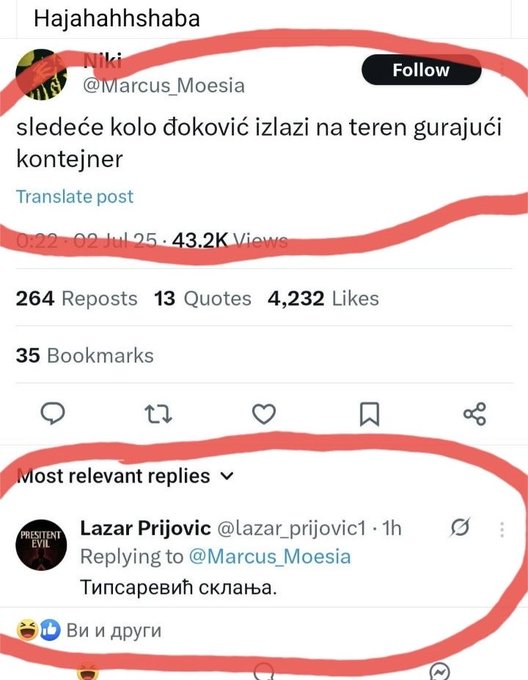This screenshot has height=680, width=528.
Task: Open more options beside Follow button
Action: tap(503, 69)
